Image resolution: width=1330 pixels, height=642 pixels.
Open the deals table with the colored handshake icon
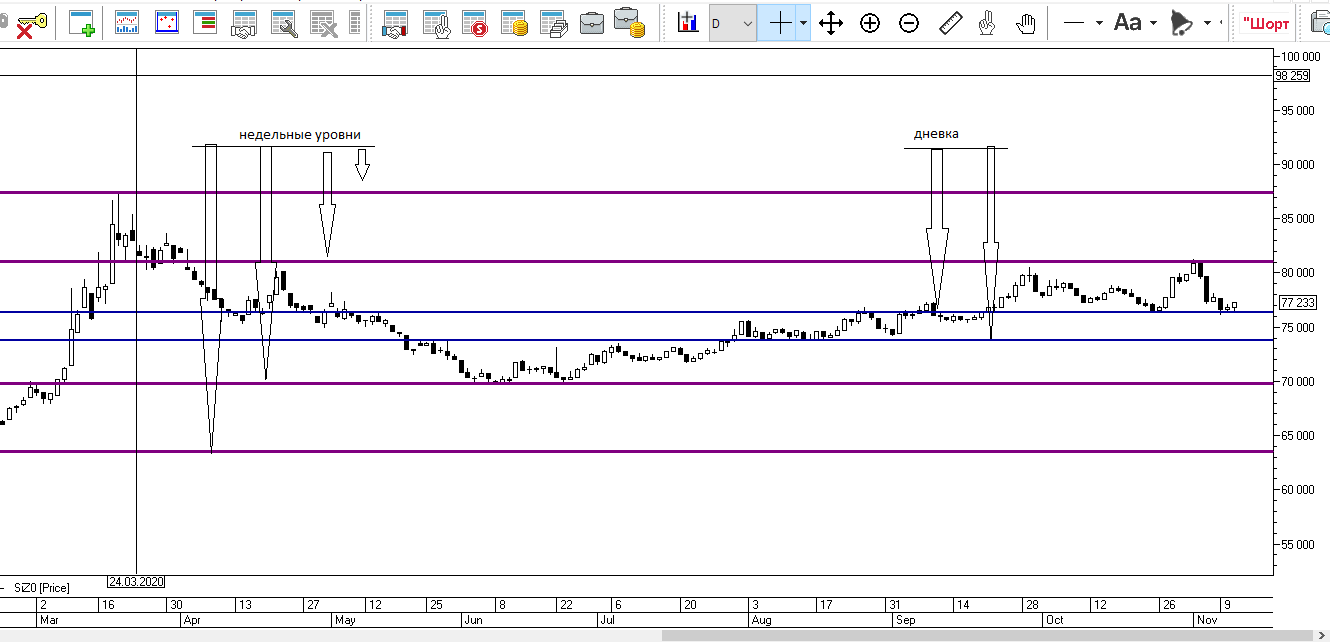pyautogui.click(x=395, y=23)
